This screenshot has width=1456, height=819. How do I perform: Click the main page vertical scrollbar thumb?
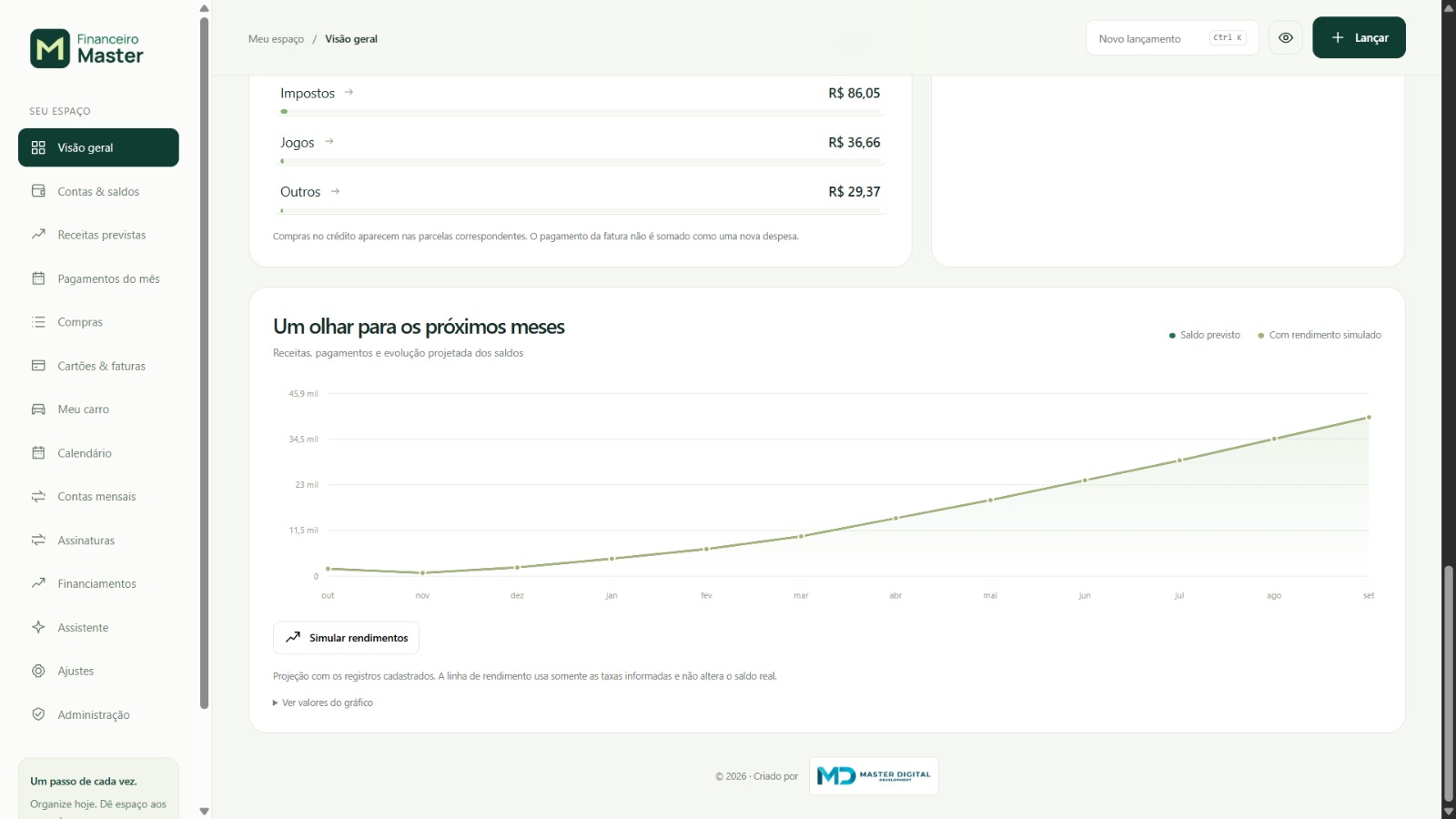[1449, 684]
